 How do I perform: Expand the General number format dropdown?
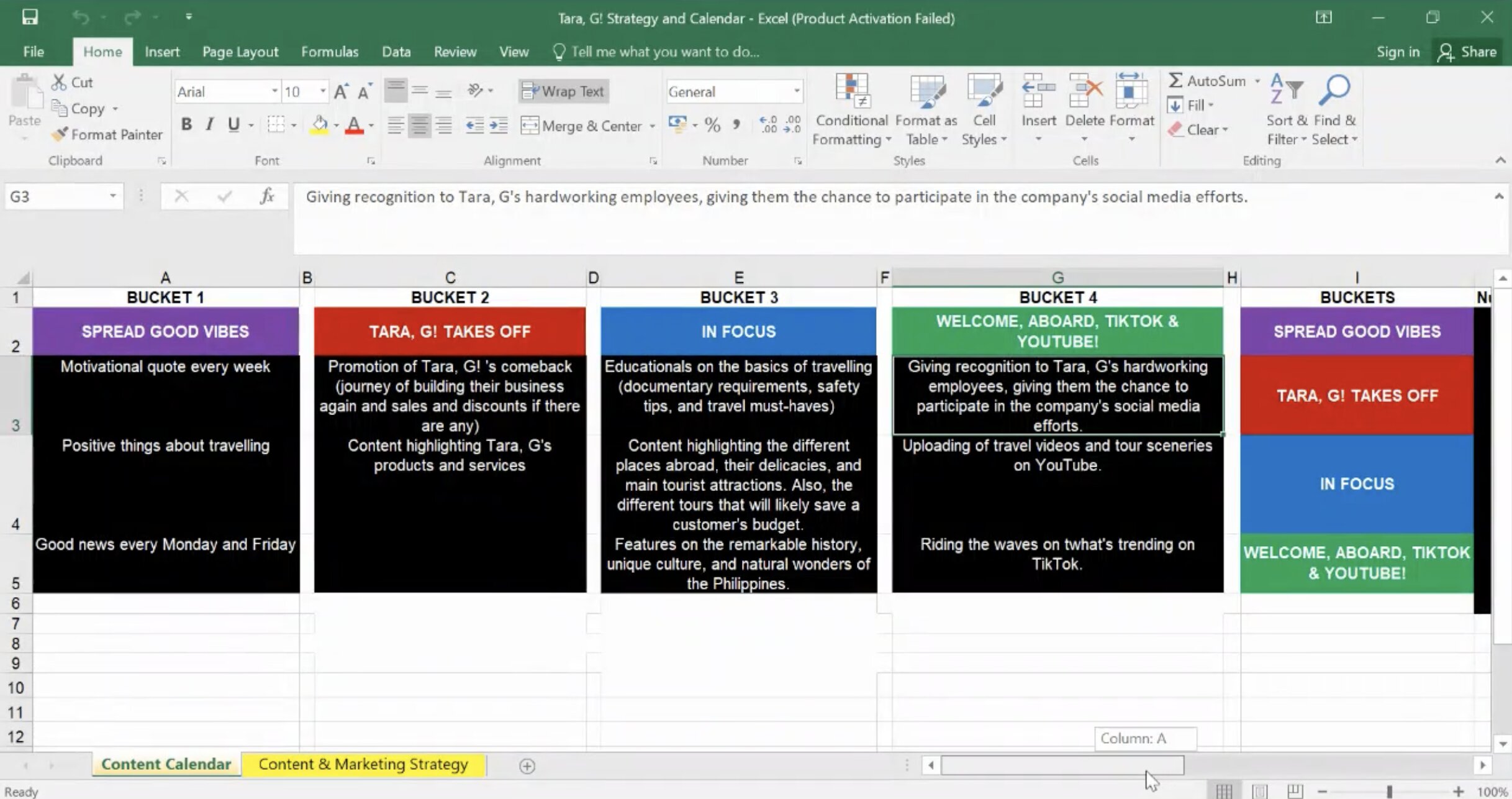(796, 91)
